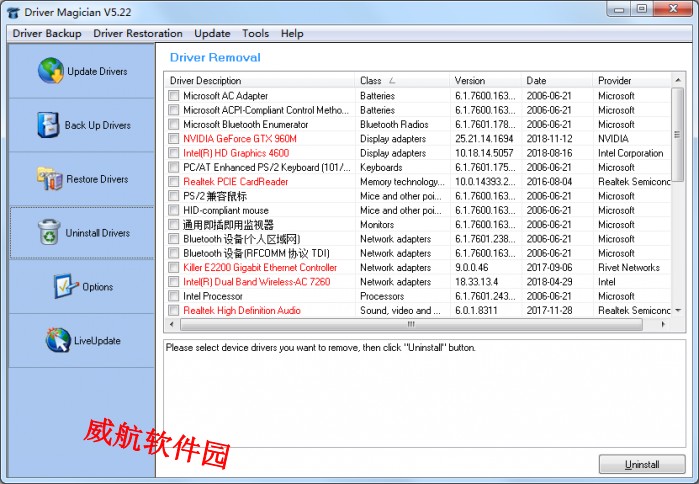The height and width of the screenshot is (484, 699).
Task: Sort by the Date column header
Action: [557, 80]
